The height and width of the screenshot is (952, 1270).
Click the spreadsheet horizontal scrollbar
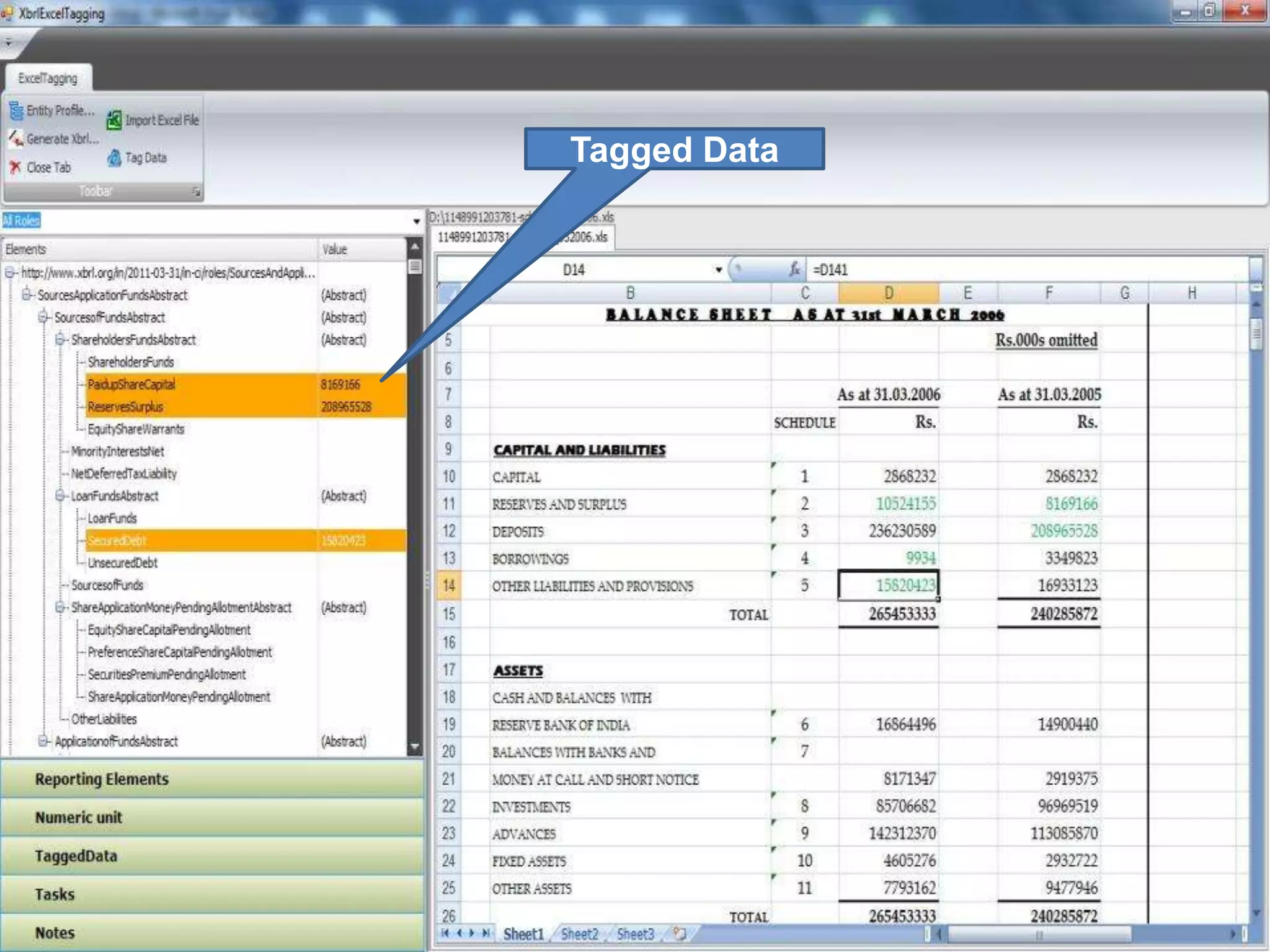coord(1039,933)
